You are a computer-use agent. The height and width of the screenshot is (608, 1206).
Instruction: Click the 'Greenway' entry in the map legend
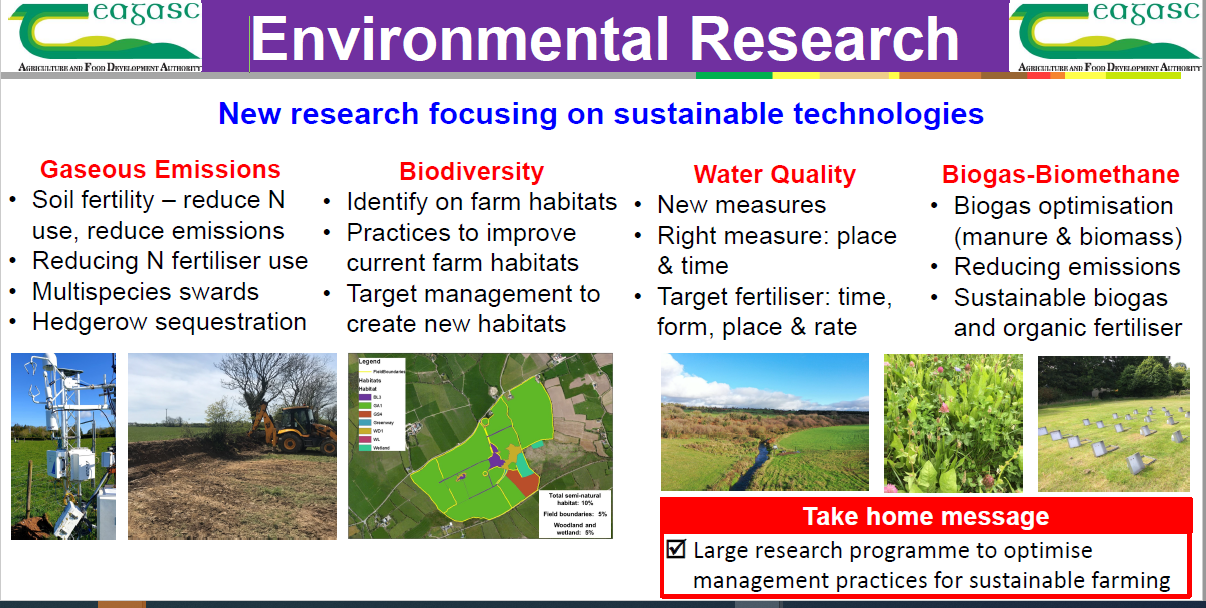pos(384,423)
